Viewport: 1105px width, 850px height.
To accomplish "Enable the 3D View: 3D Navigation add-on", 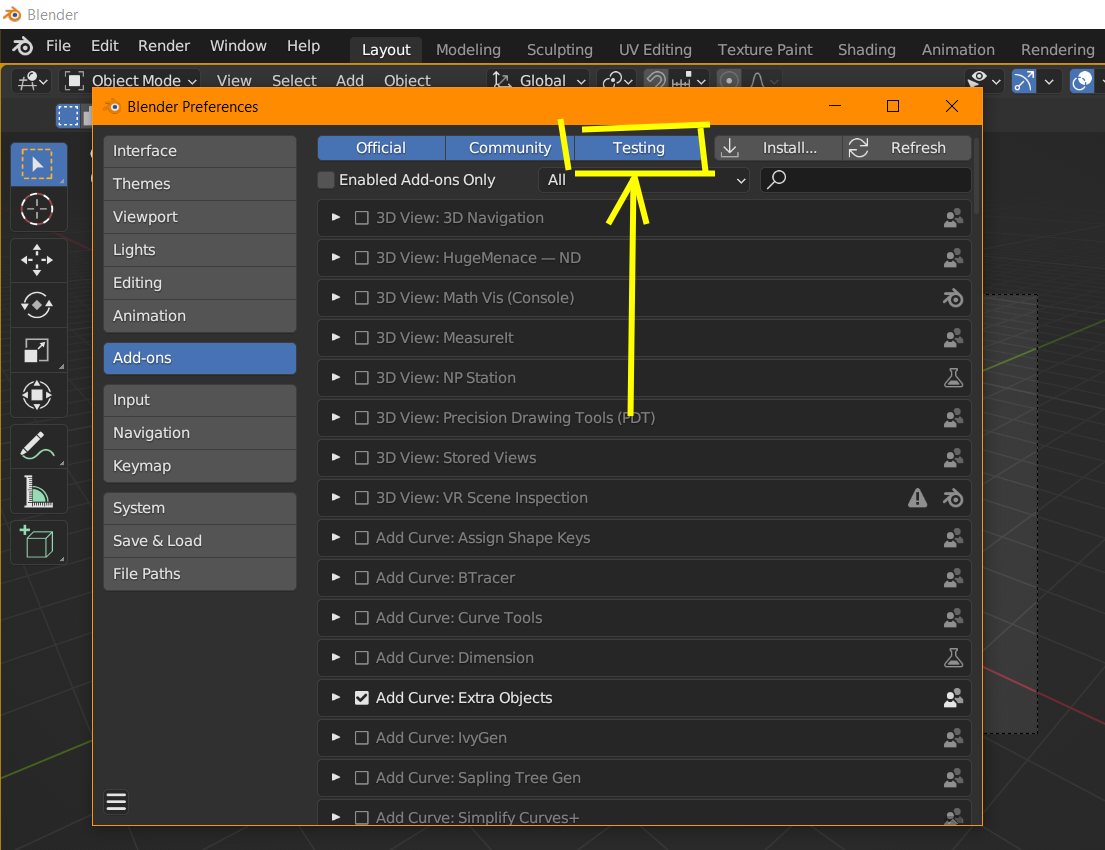I will (x=362, y=218).
